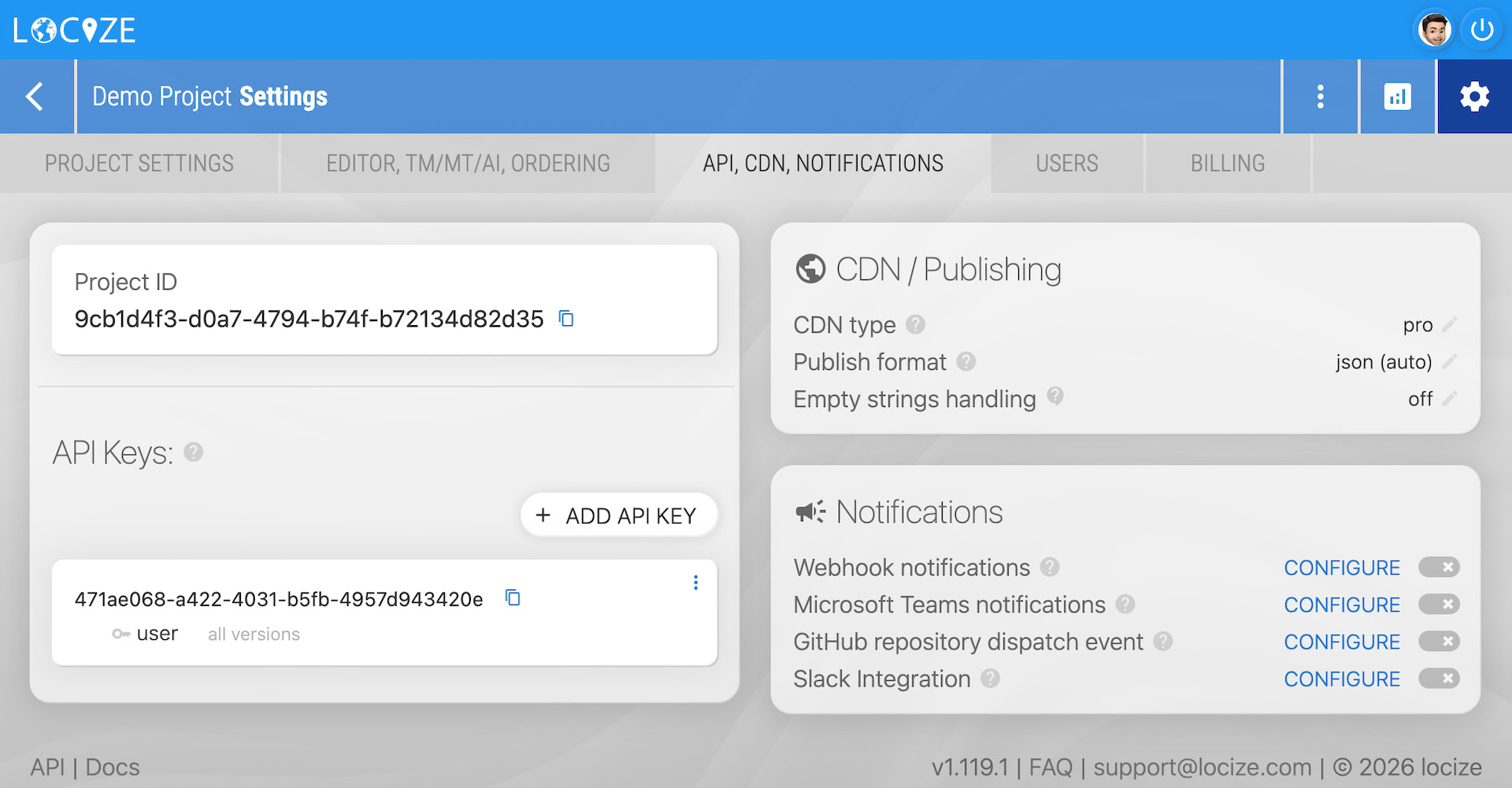Turn on the Slack Integration switch
Image resolution: width=1512 pixels, height=788 pixels.
coord(1439,679)
